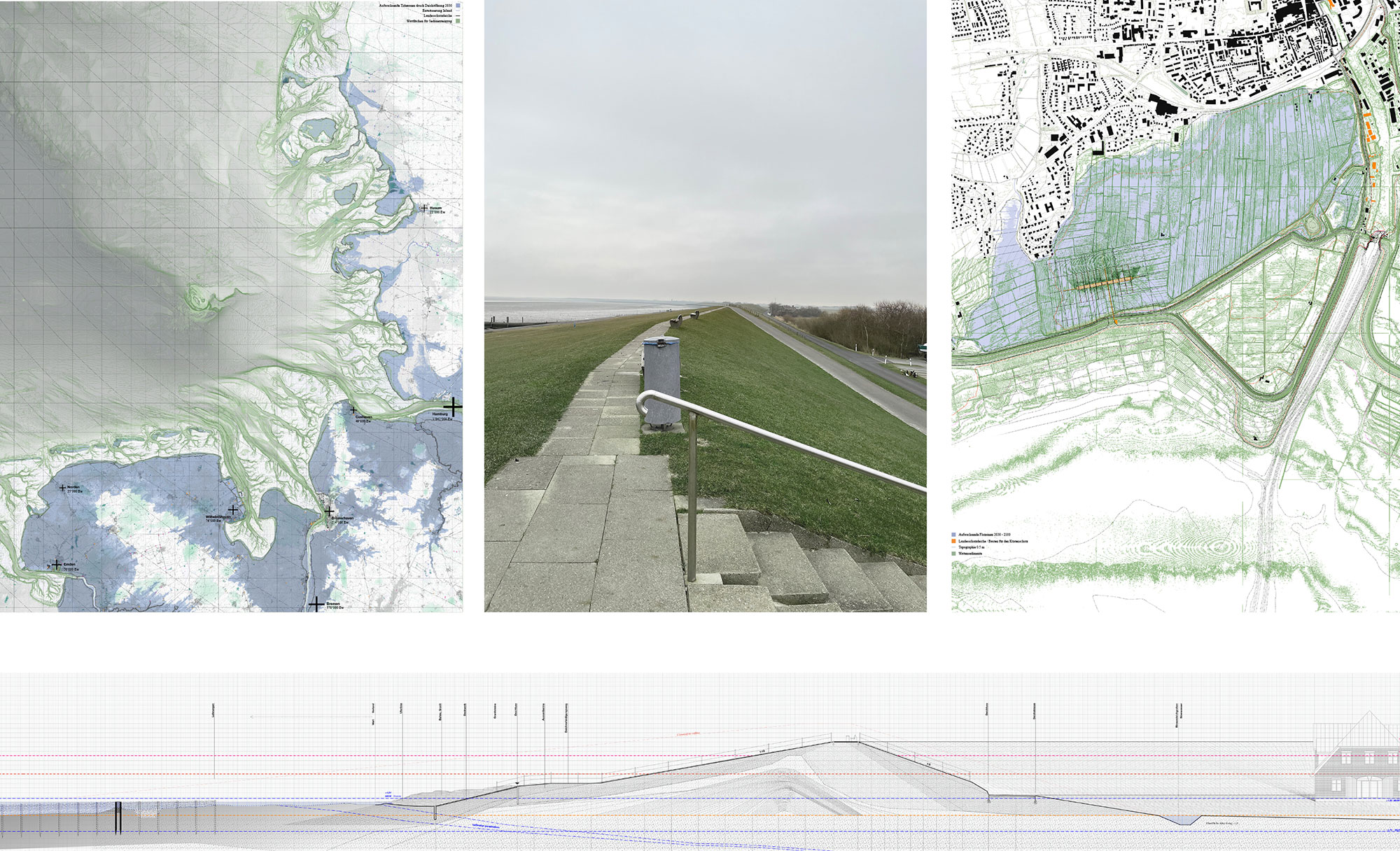Image resolution: width=1400 pixels, height=851 pixels.
Task: Click green legend swatch in town plan
Action: pos(953,553)
